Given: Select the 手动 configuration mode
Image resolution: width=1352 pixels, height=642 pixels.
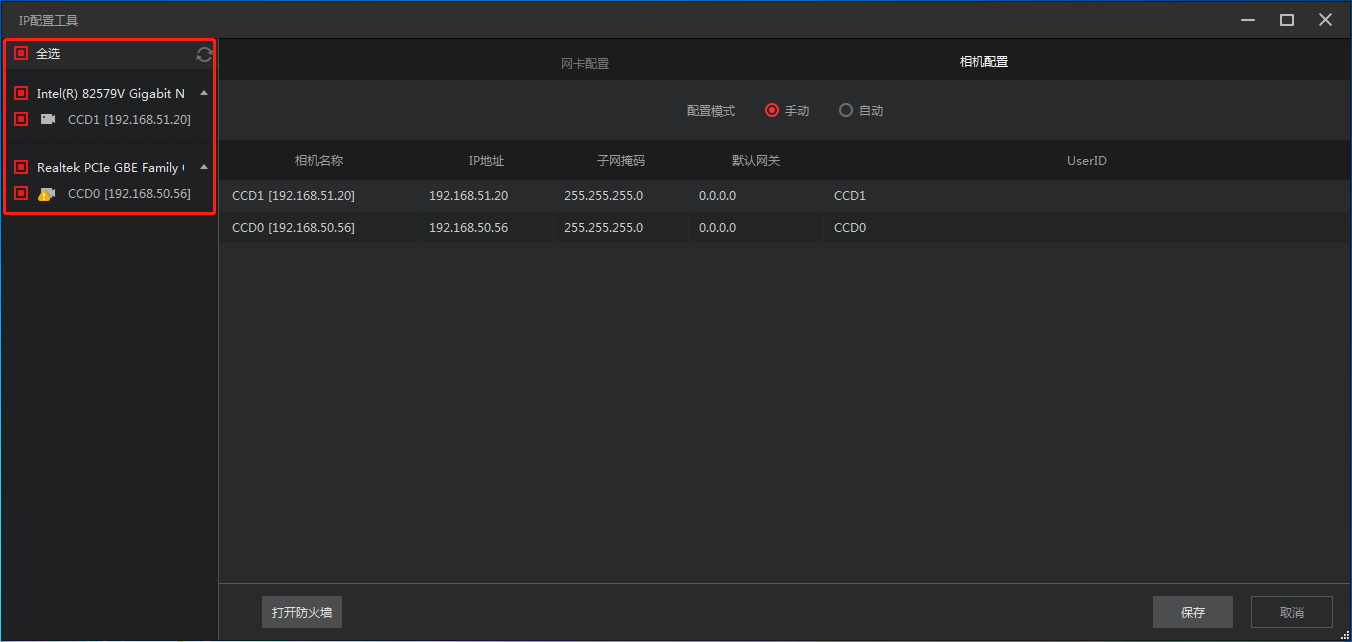Looking at the screenshot, I should (772, 111).
